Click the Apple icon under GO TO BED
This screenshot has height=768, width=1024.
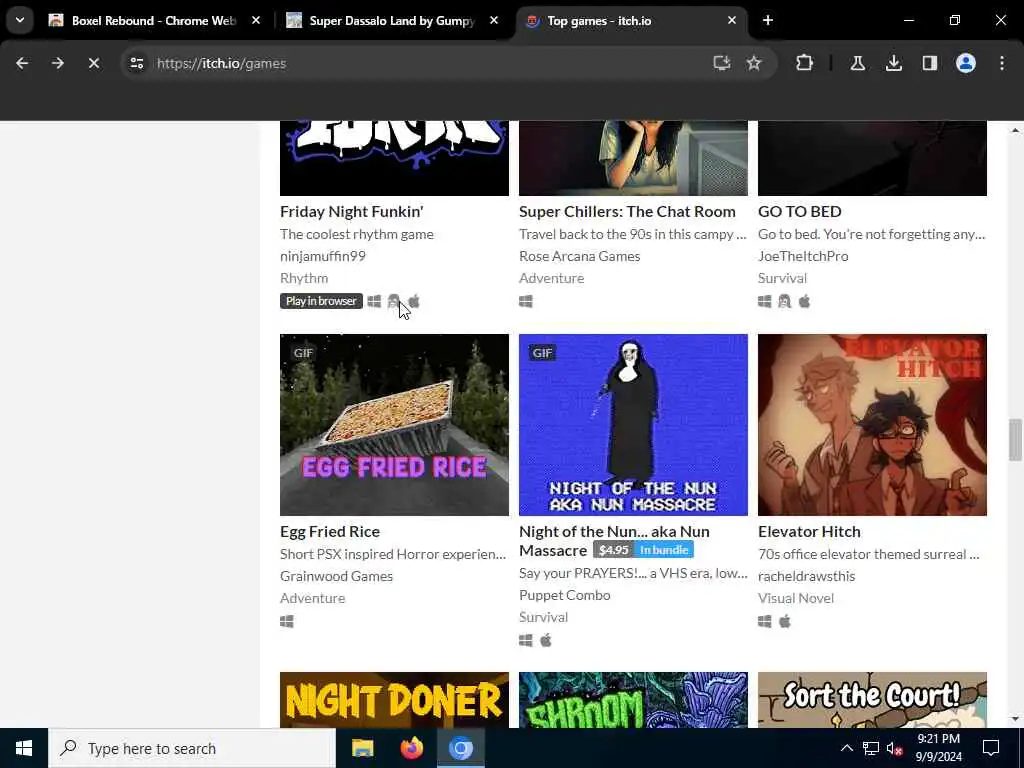(805, 301)
